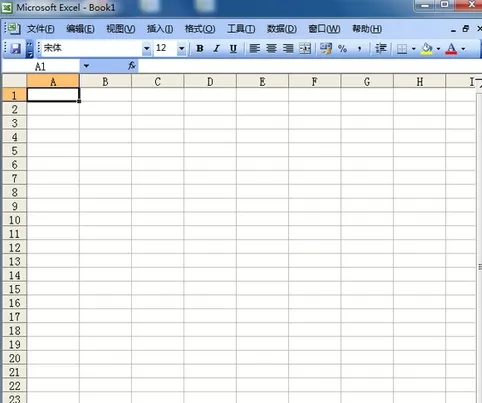Screen dimensions: 482x403
Task: Open the font size dropdown list
Action: coord(181,49)
